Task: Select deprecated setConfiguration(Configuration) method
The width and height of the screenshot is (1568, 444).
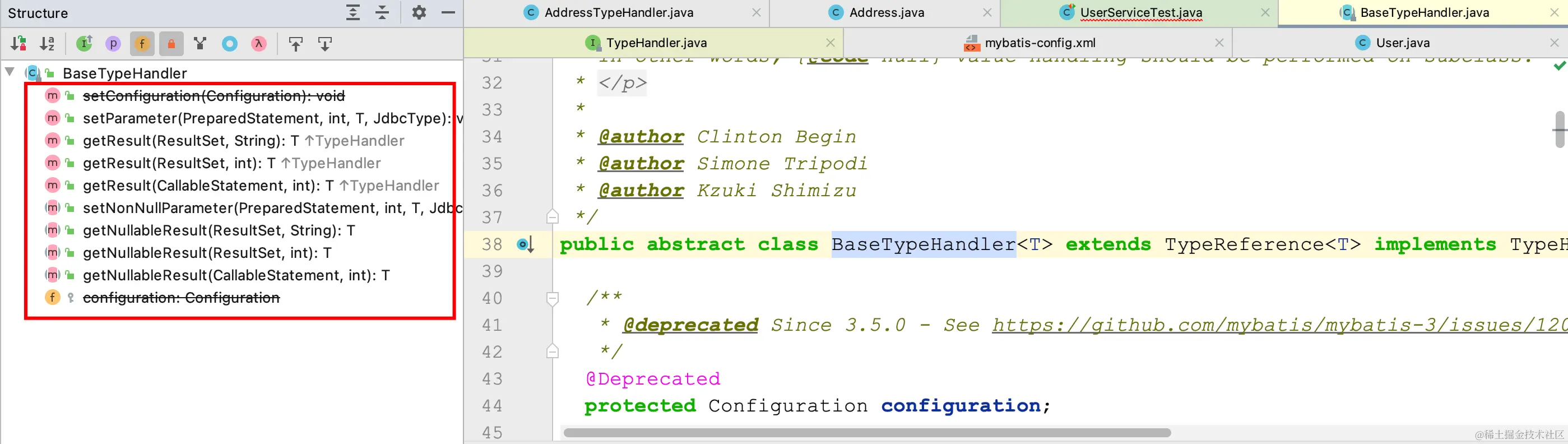Action: click(x=214, y=96)
